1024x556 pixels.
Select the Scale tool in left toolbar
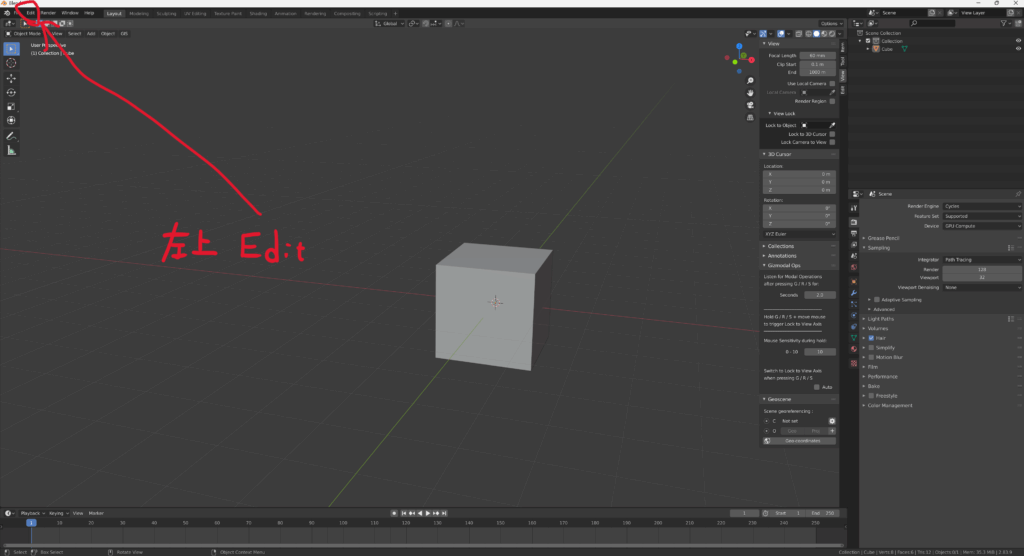tap(12, 106)
